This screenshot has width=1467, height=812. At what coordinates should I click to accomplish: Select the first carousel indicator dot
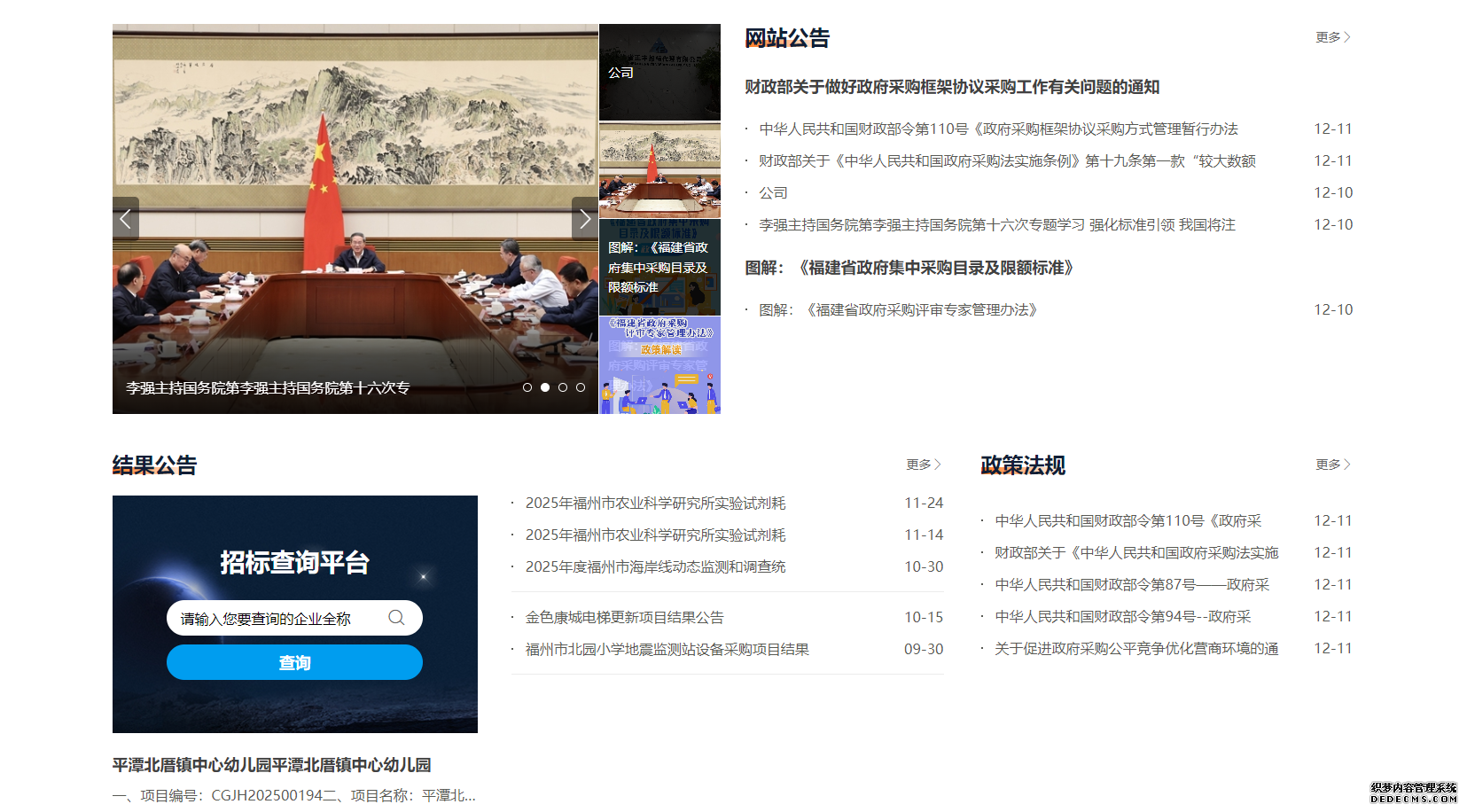pyautogui.click(x=527, y=387)
